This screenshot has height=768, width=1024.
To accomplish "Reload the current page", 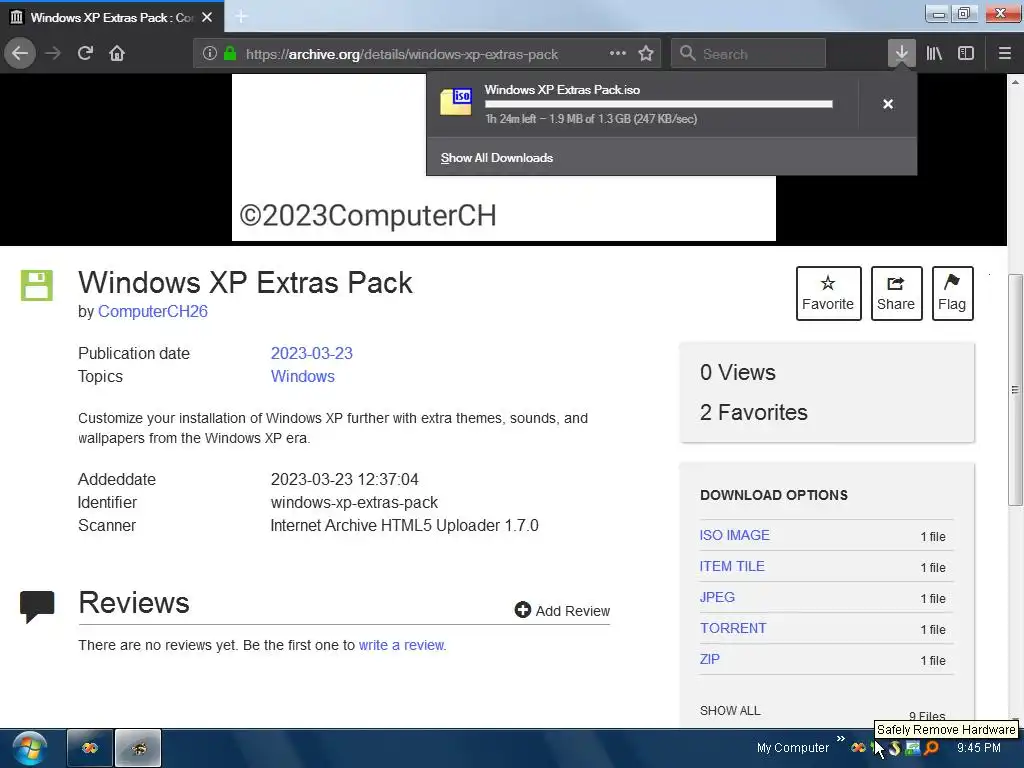I will point(85,53).
